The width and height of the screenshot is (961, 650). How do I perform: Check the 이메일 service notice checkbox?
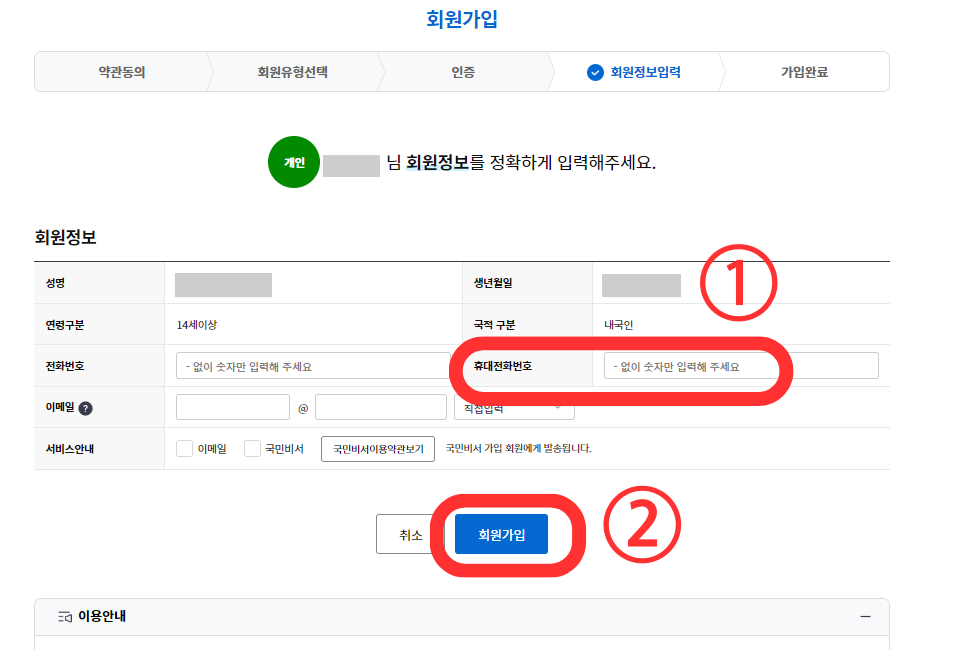(x=184, y=448)
